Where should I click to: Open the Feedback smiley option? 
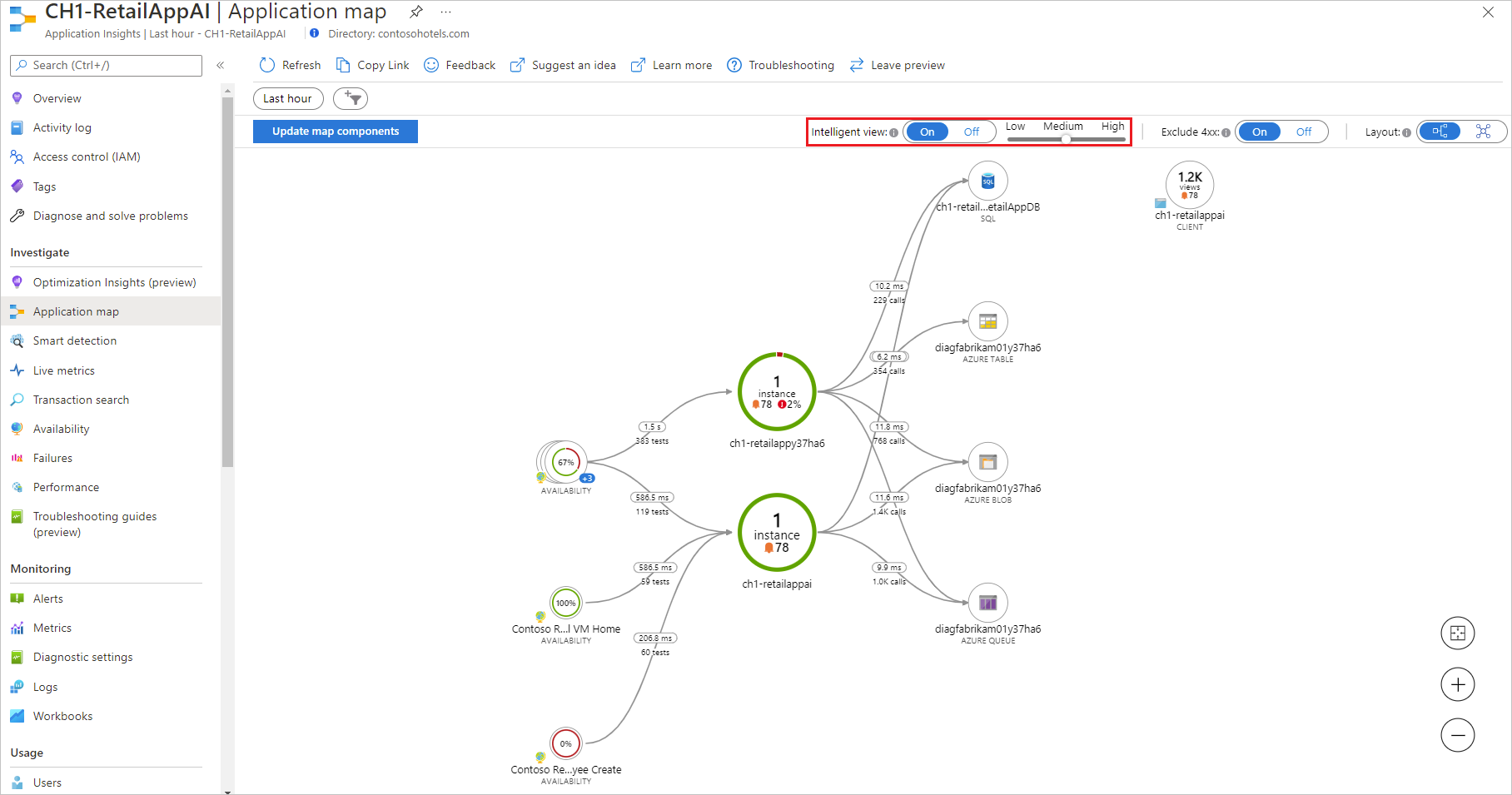460,65
